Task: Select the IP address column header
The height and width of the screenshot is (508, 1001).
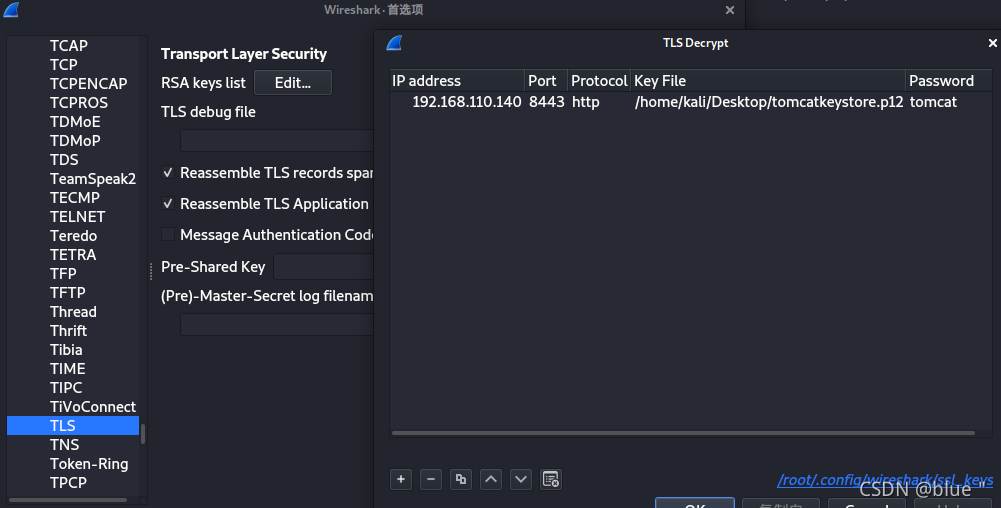Action: pyautogui.click(x=457, y=81)
